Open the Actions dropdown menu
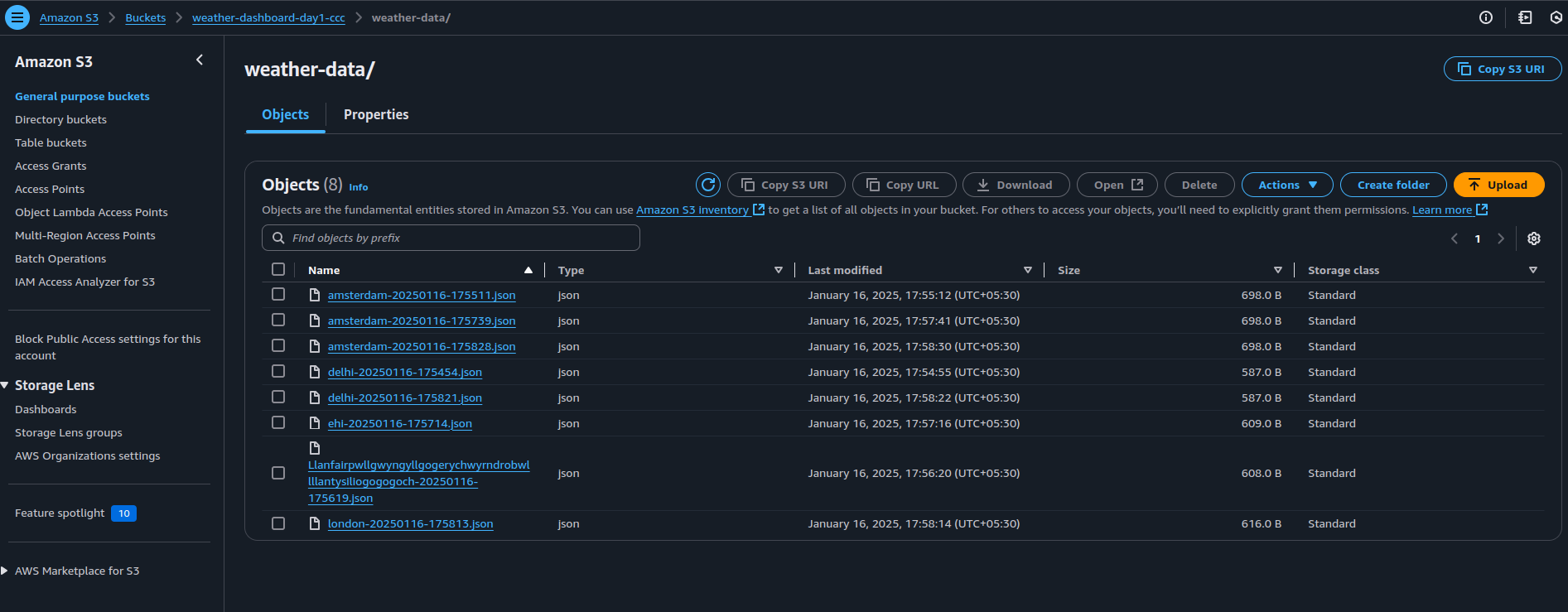This screenshot has height=612, width=1568. pos(1286,185)
